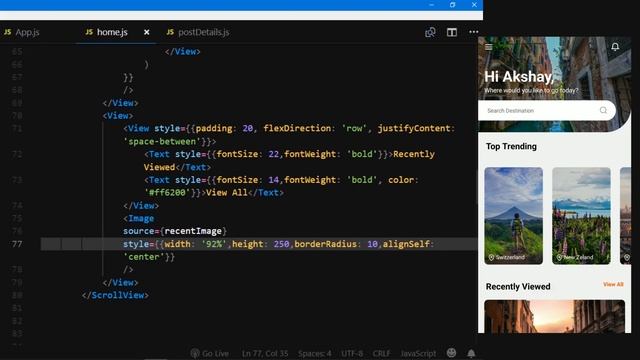Open notifications bell in status bar
The width and height of the screenshot is (640, 360).
[471, 353]
